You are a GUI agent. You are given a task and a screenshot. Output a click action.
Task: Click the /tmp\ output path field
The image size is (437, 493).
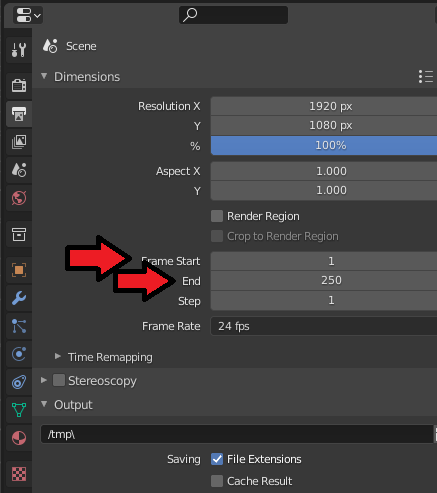pyautogui.click(x=237, y=434)
